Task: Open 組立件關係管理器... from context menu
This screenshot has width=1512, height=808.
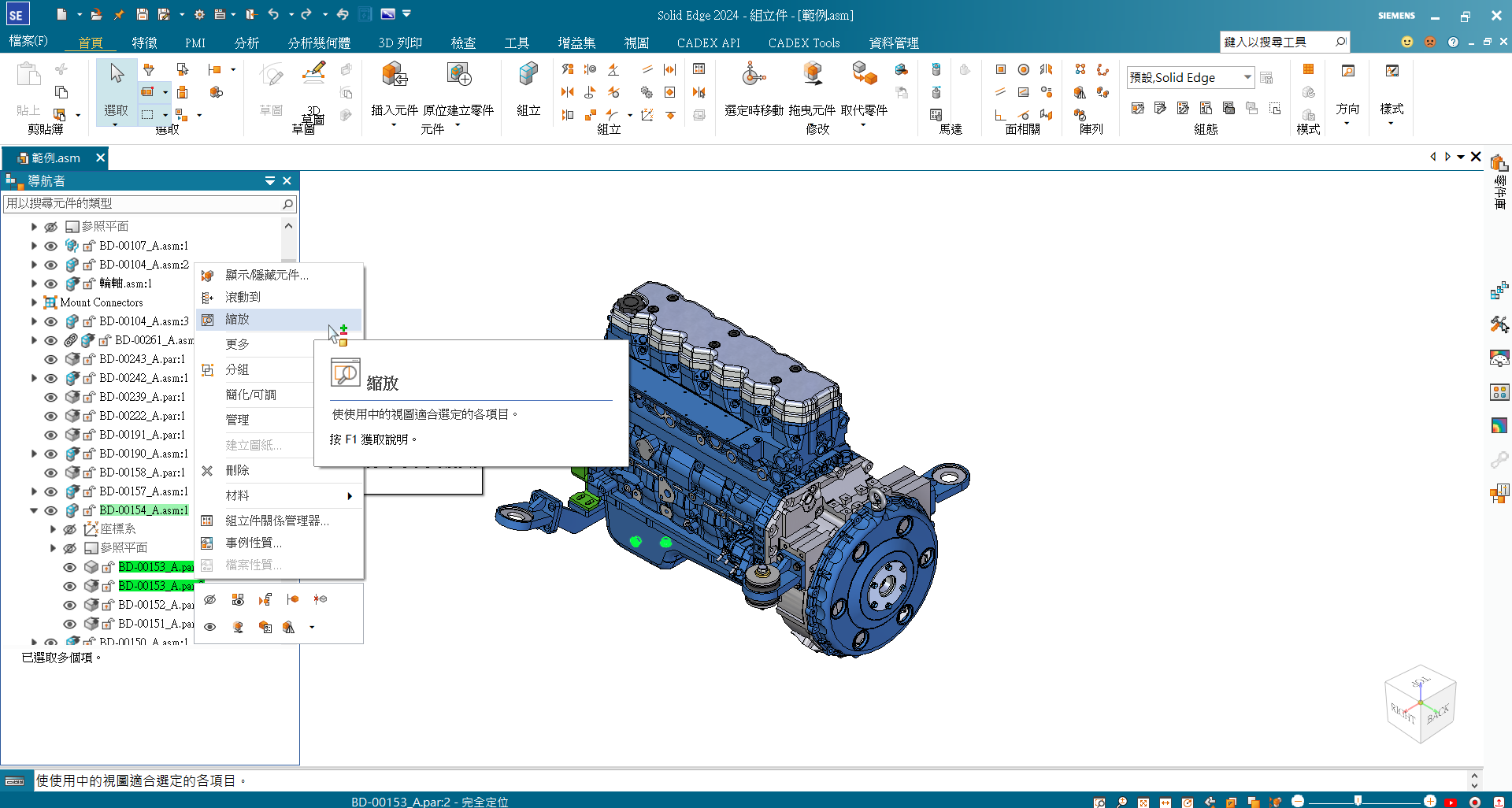Action: pos(279,521)
